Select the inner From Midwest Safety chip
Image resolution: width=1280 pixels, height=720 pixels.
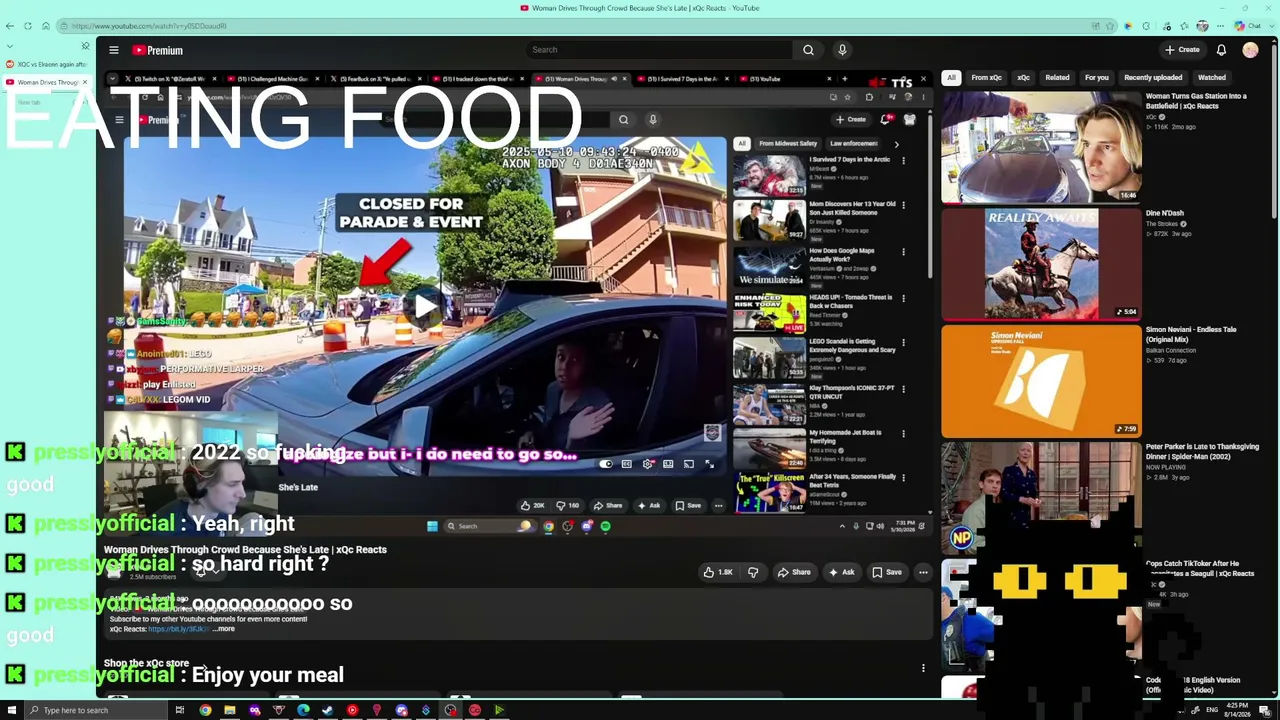(788, 144)
